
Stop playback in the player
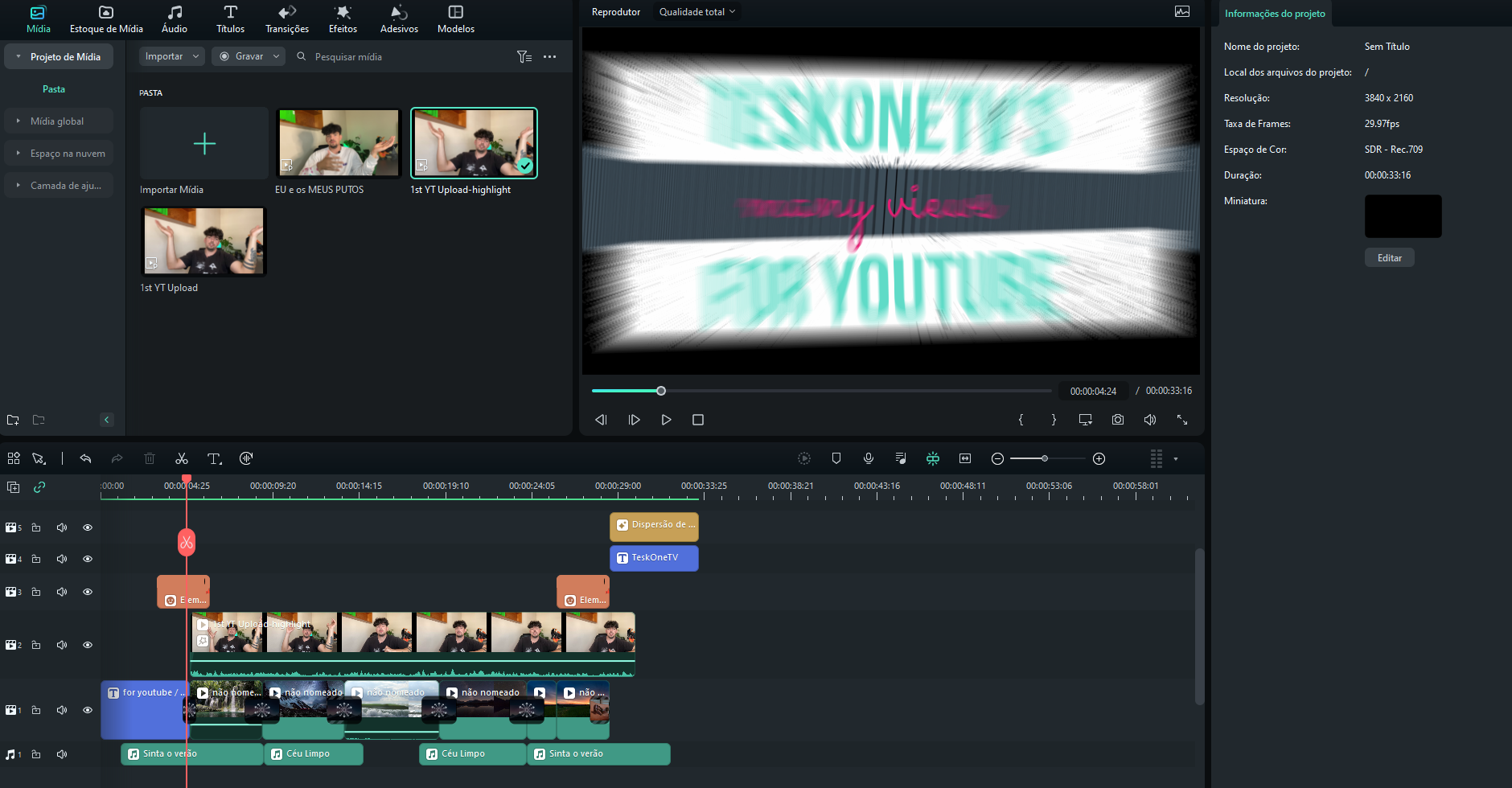click(698, 420)
